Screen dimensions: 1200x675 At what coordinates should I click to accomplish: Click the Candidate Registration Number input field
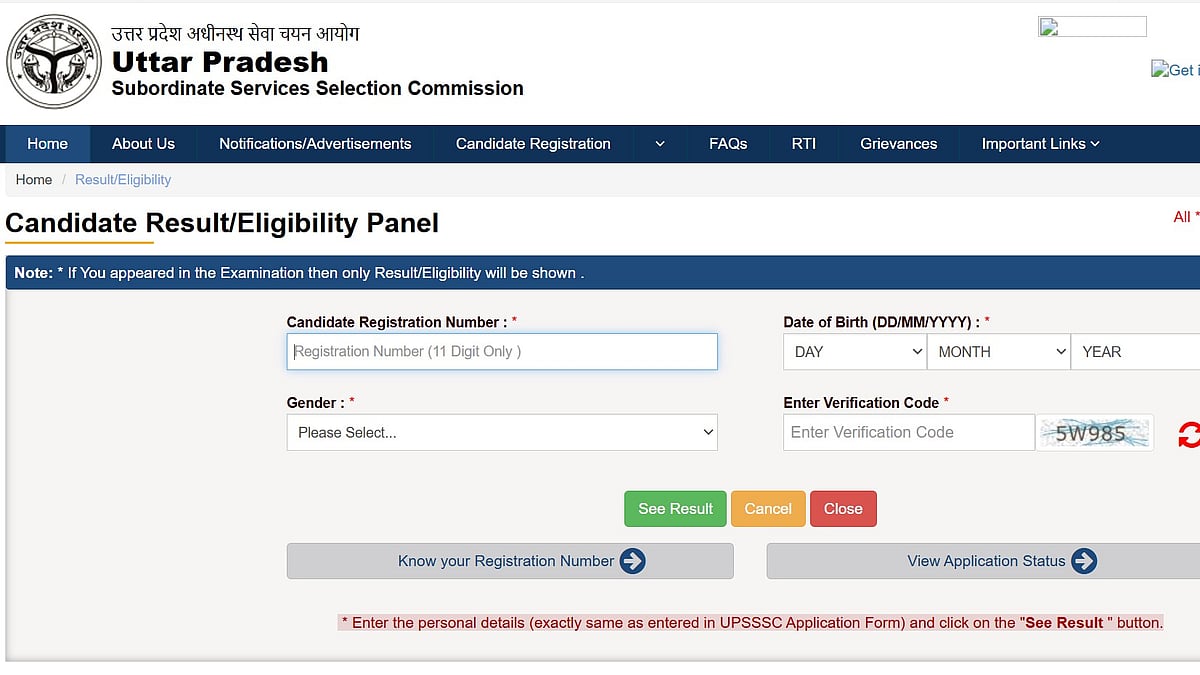click(501, 351)
